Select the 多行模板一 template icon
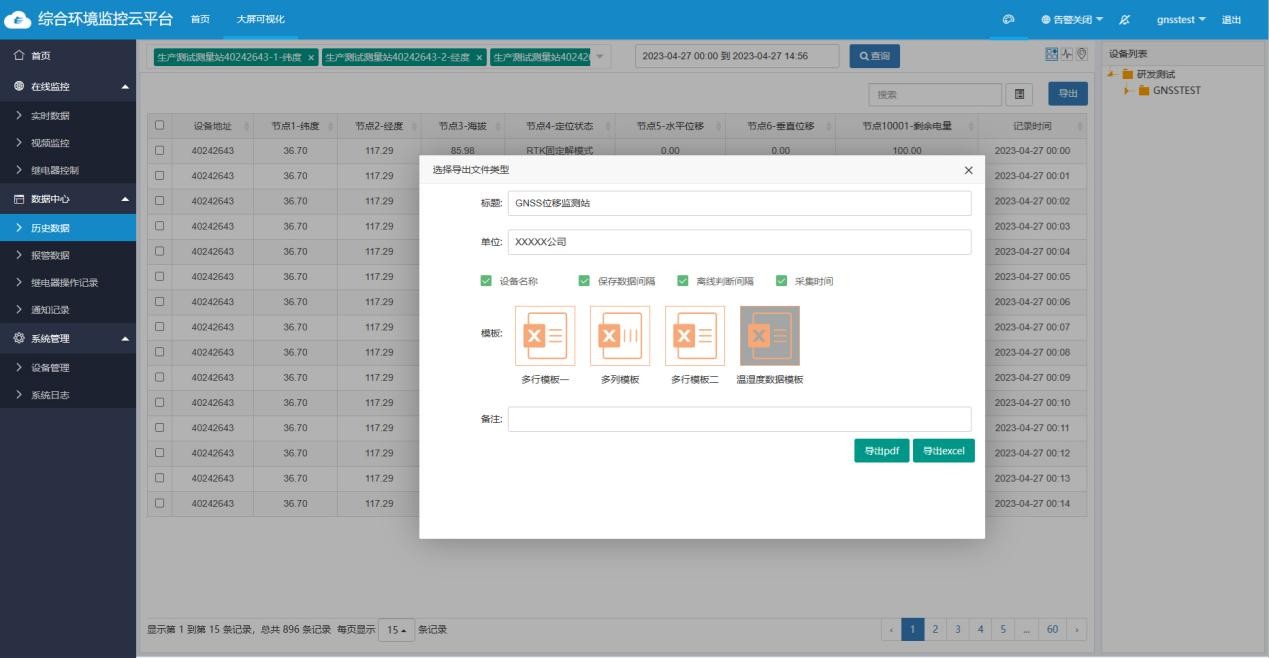The height and width of the screenshot is (658, 1269). click(545, 336)
